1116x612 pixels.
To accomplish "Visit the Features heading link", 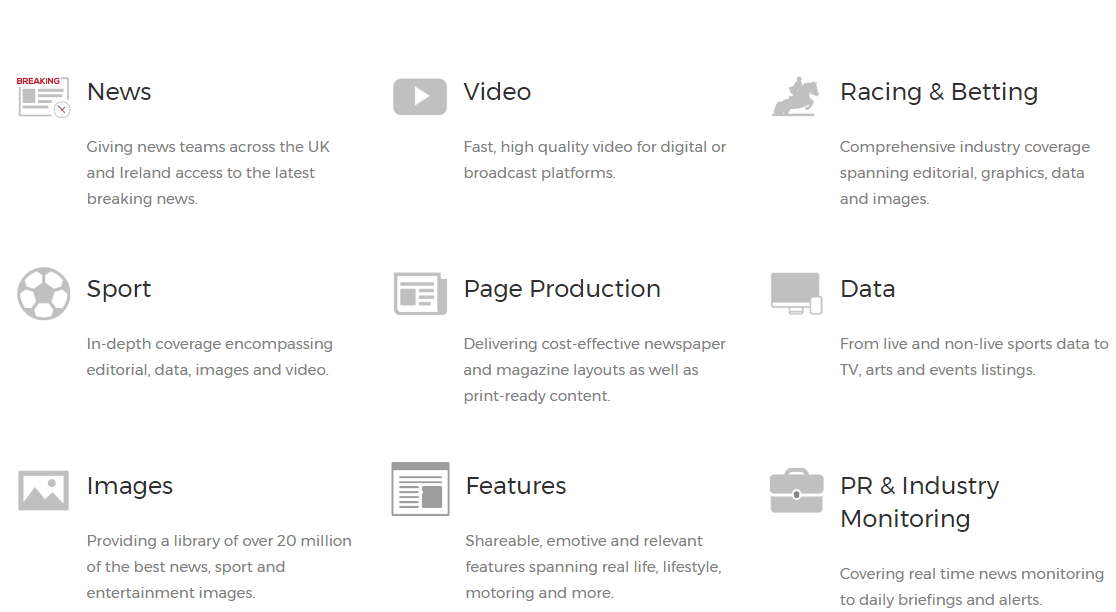I will (516, 486).
